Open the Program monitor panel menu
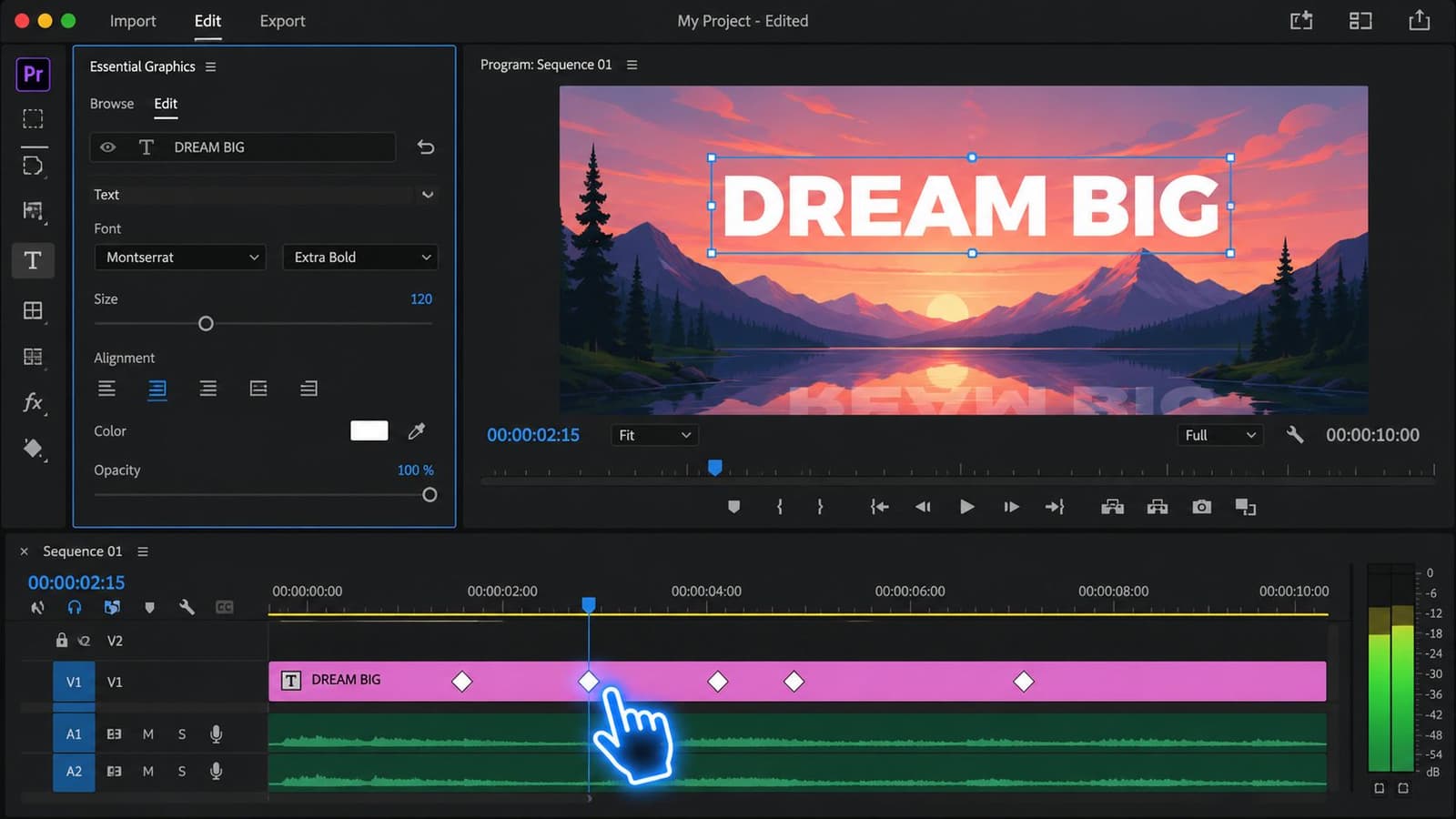Image resolution: width=1456 pixels, height=819 pixels. (x=632, y=65)
